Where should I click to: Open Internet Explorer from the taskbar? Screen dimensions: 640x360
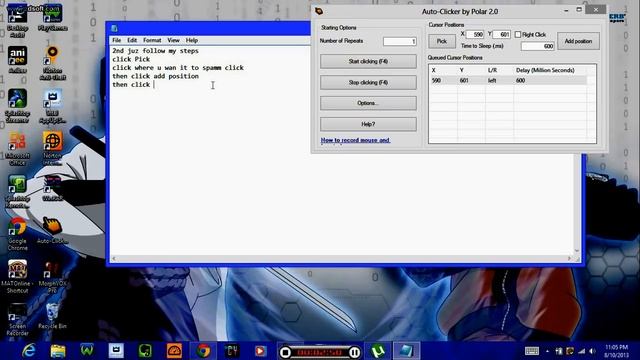[x=29, y=351]
